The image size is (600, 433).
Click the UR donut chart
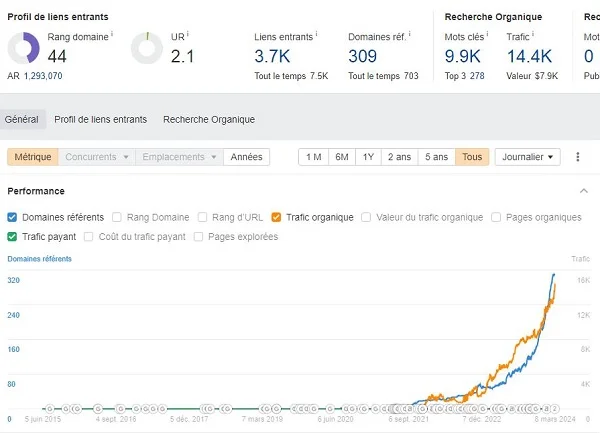147,48
